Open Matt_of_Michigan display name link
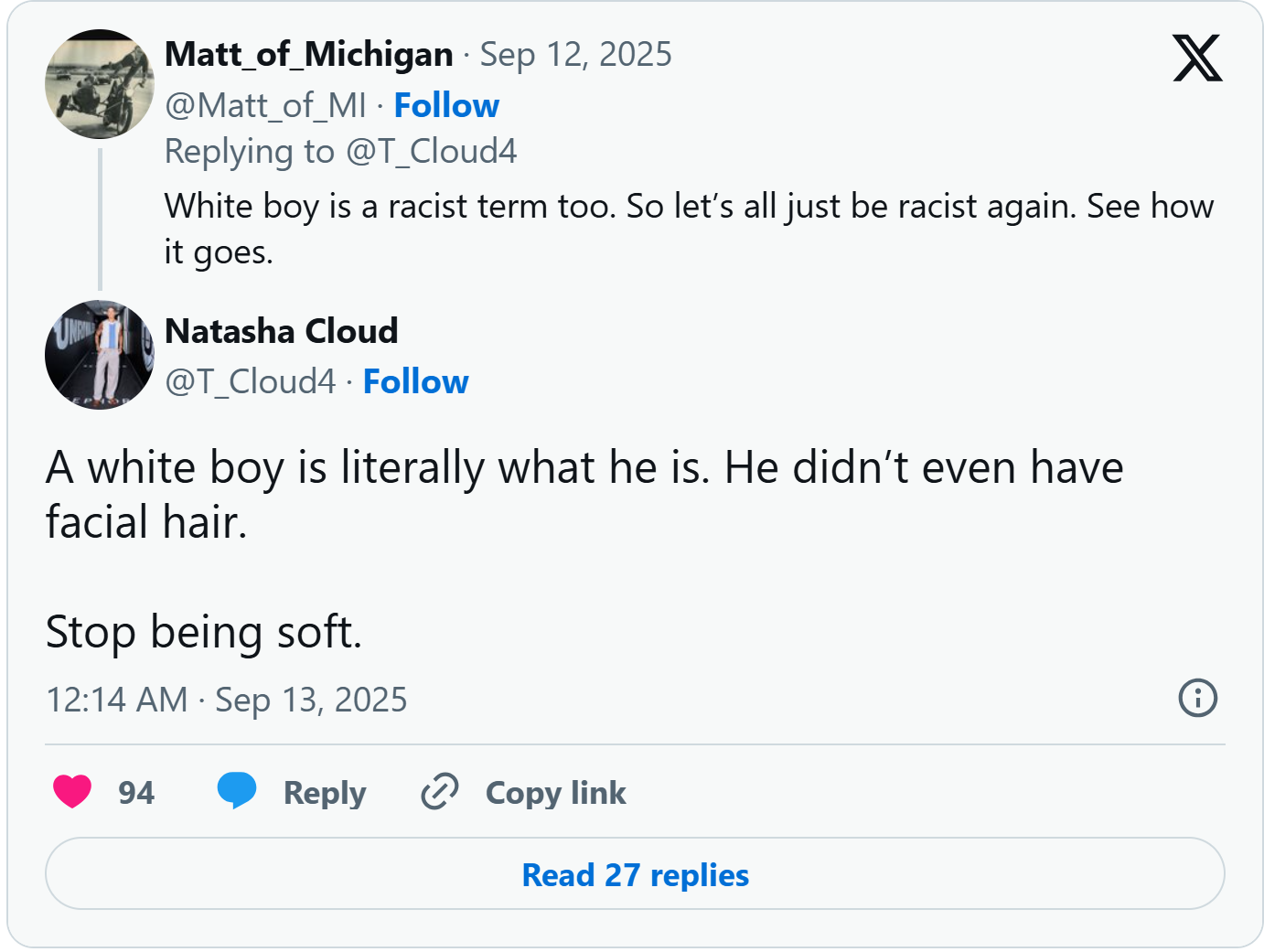 (309, 55)
